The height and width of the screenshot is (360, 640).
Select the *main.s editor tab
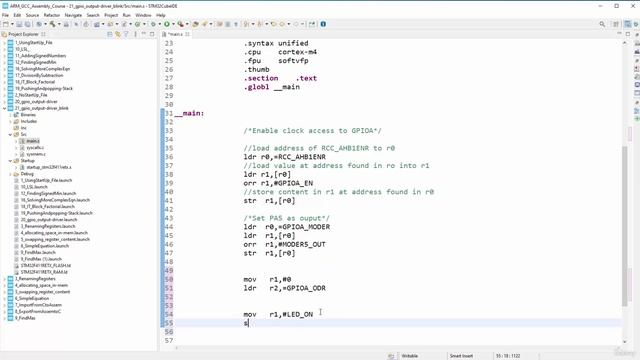point(176,34)
